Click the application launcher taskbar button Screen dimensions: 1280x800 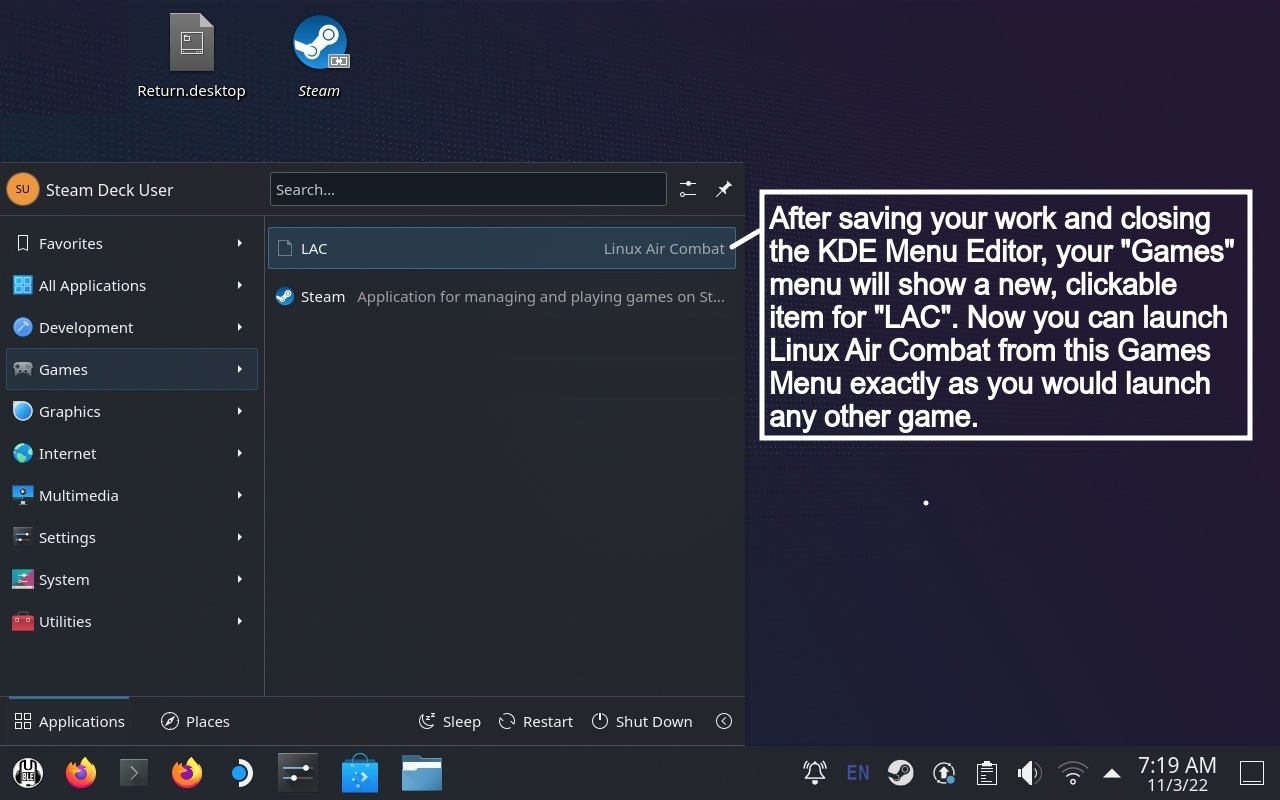tap(28, 773)
